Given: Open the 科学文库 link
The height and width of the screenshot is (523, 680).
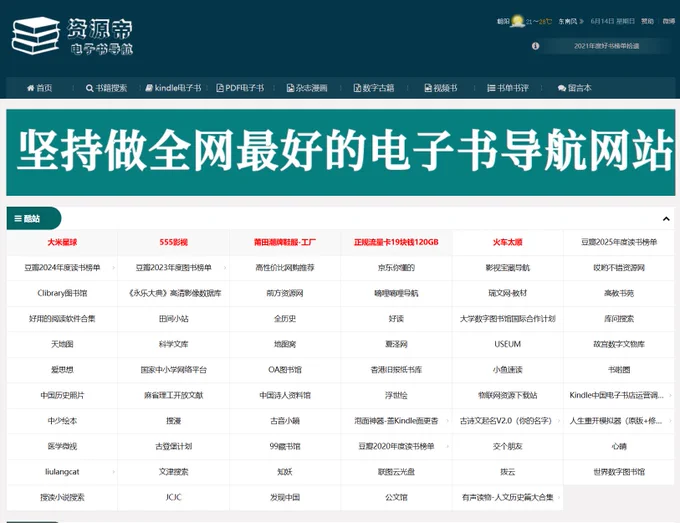Looking at the screenshot, I should tap(173, 344).
